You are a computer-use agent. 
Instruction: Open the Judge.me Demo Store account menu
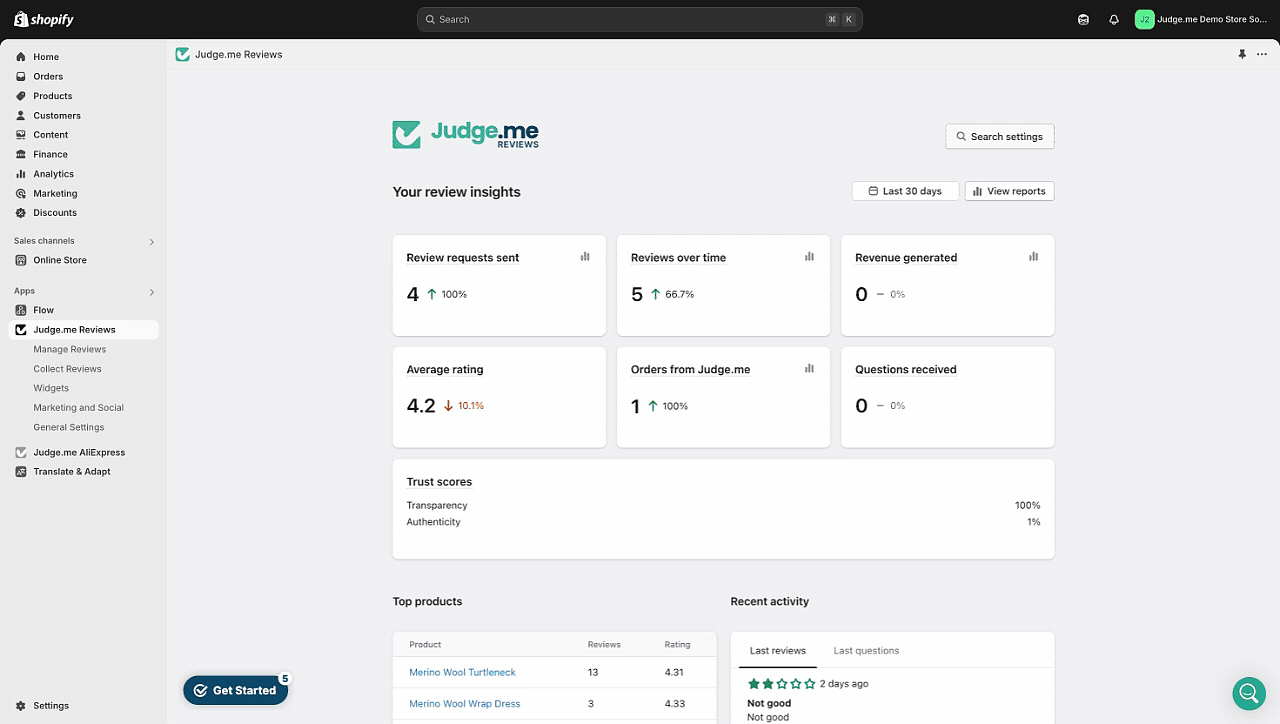point(1202,19)
